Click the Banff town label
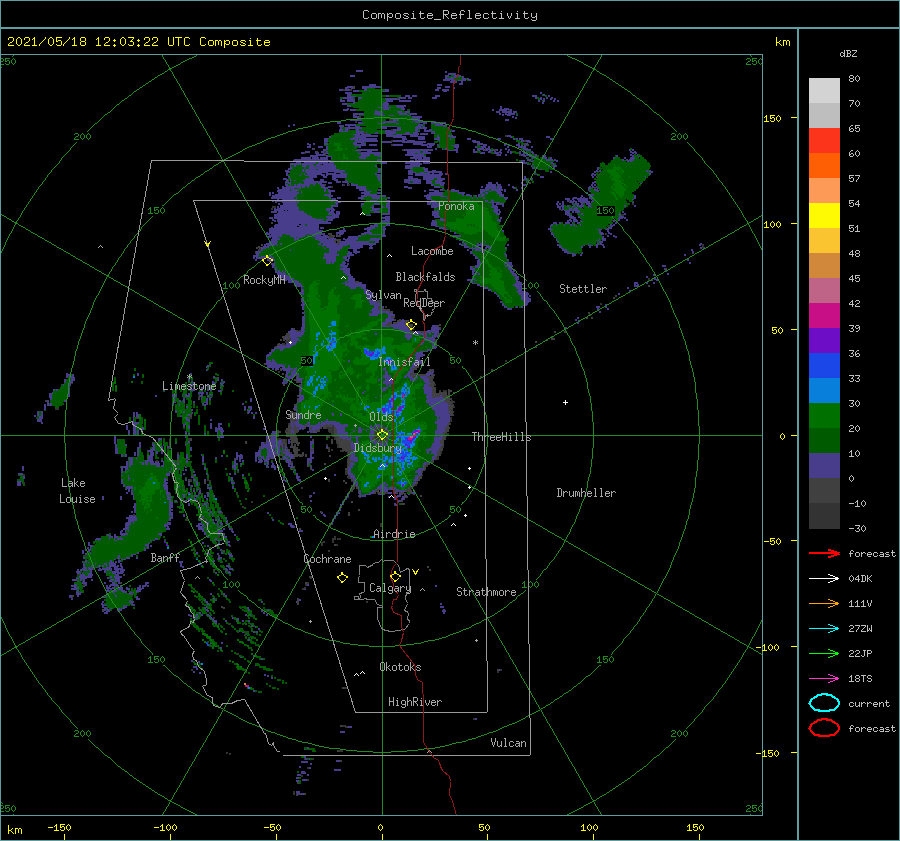This screenshot has width=900, height=841. [165, 557]
